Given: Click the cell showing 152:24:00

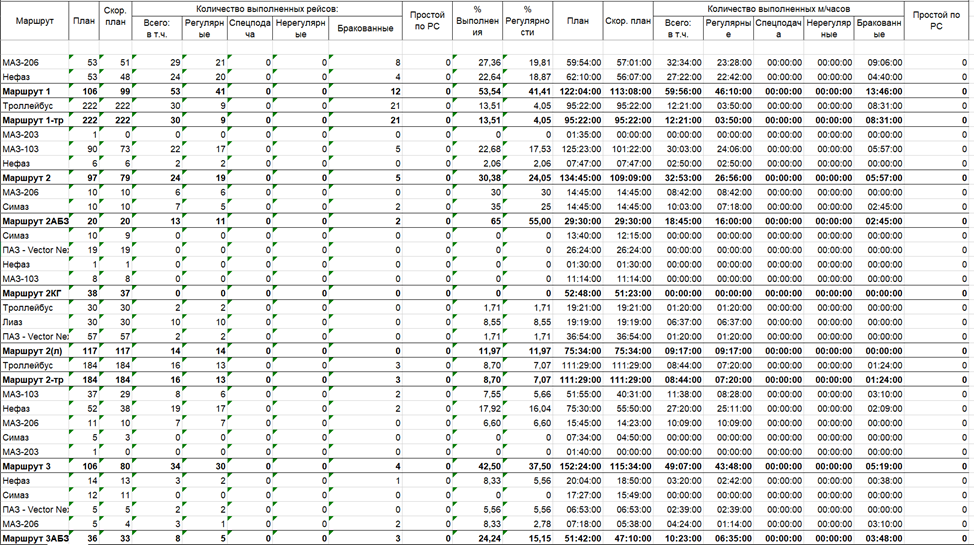Looking at the screenshot, I should click(x=578, y=466).
